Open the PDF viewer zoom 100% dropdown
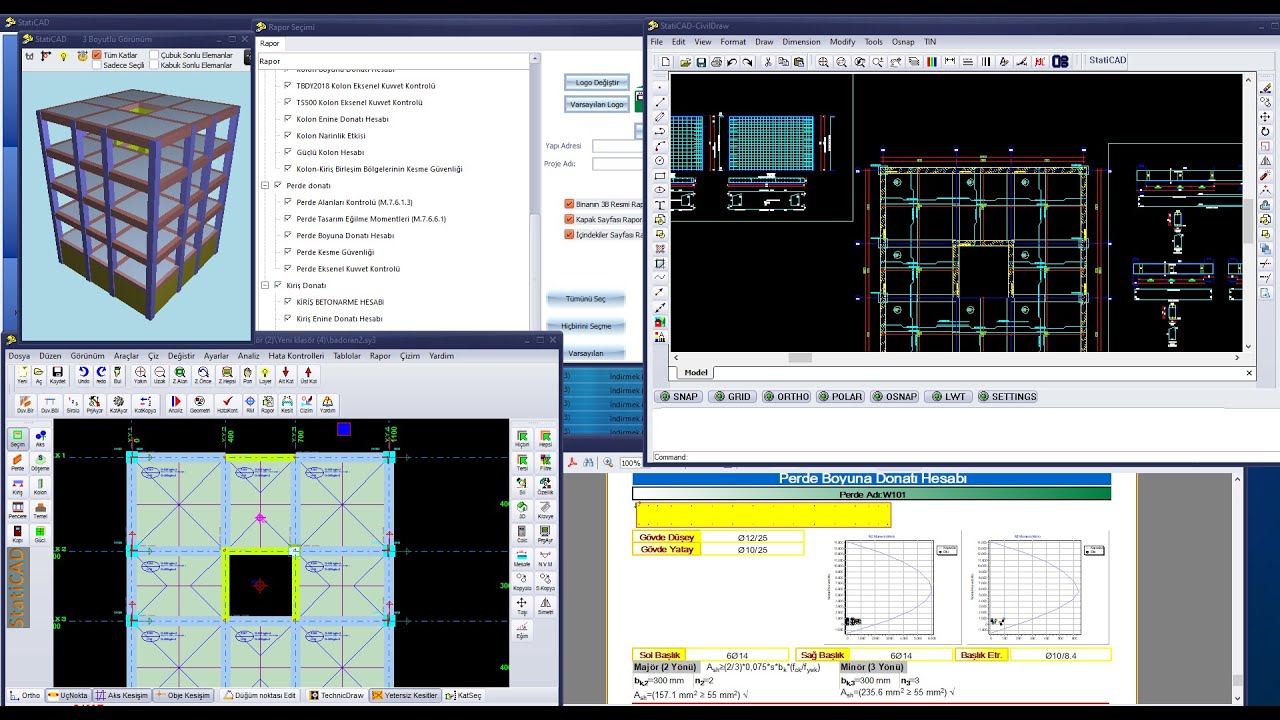Screen dimensions: 1280x720 point(630,463)
